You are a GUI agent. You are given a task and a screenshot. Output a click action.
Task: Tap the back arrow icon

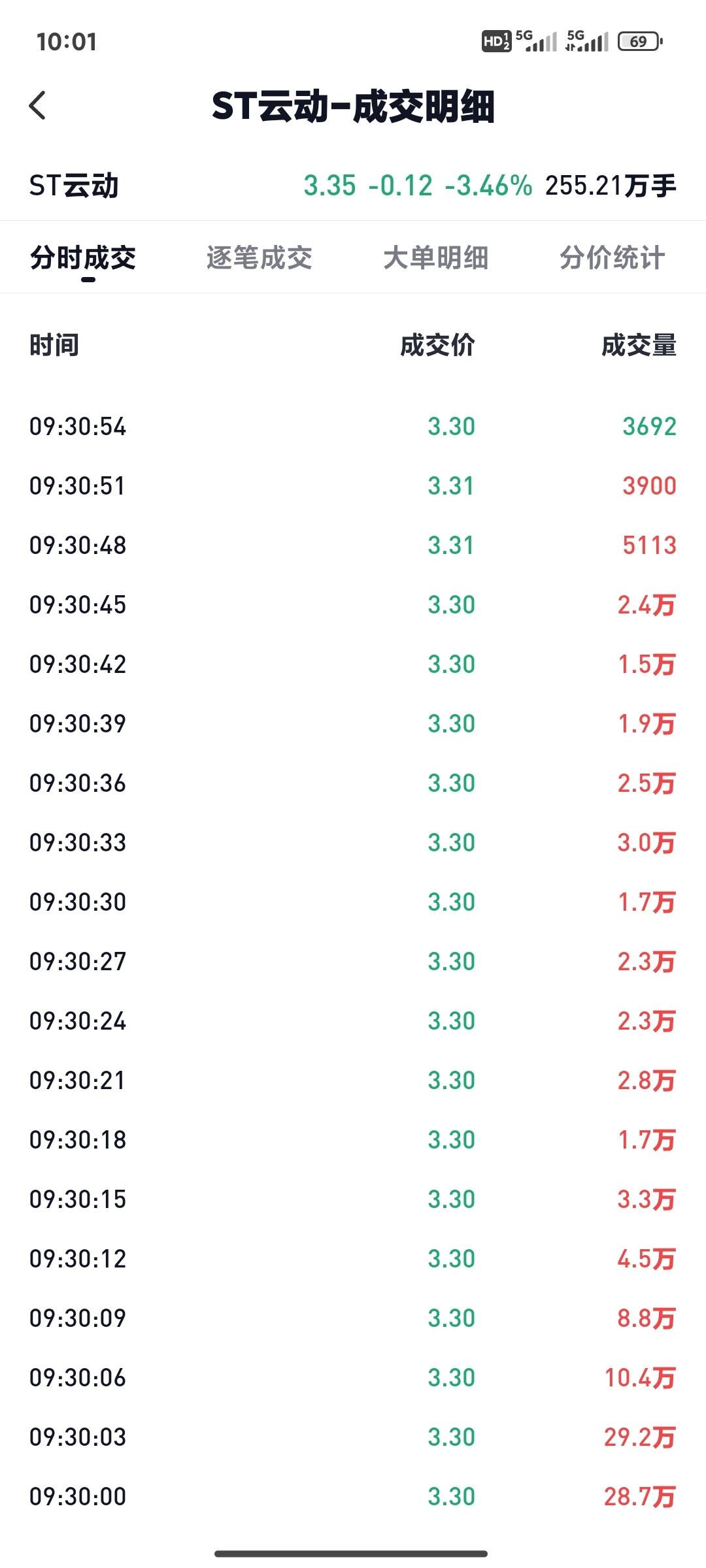click(38, 105)
